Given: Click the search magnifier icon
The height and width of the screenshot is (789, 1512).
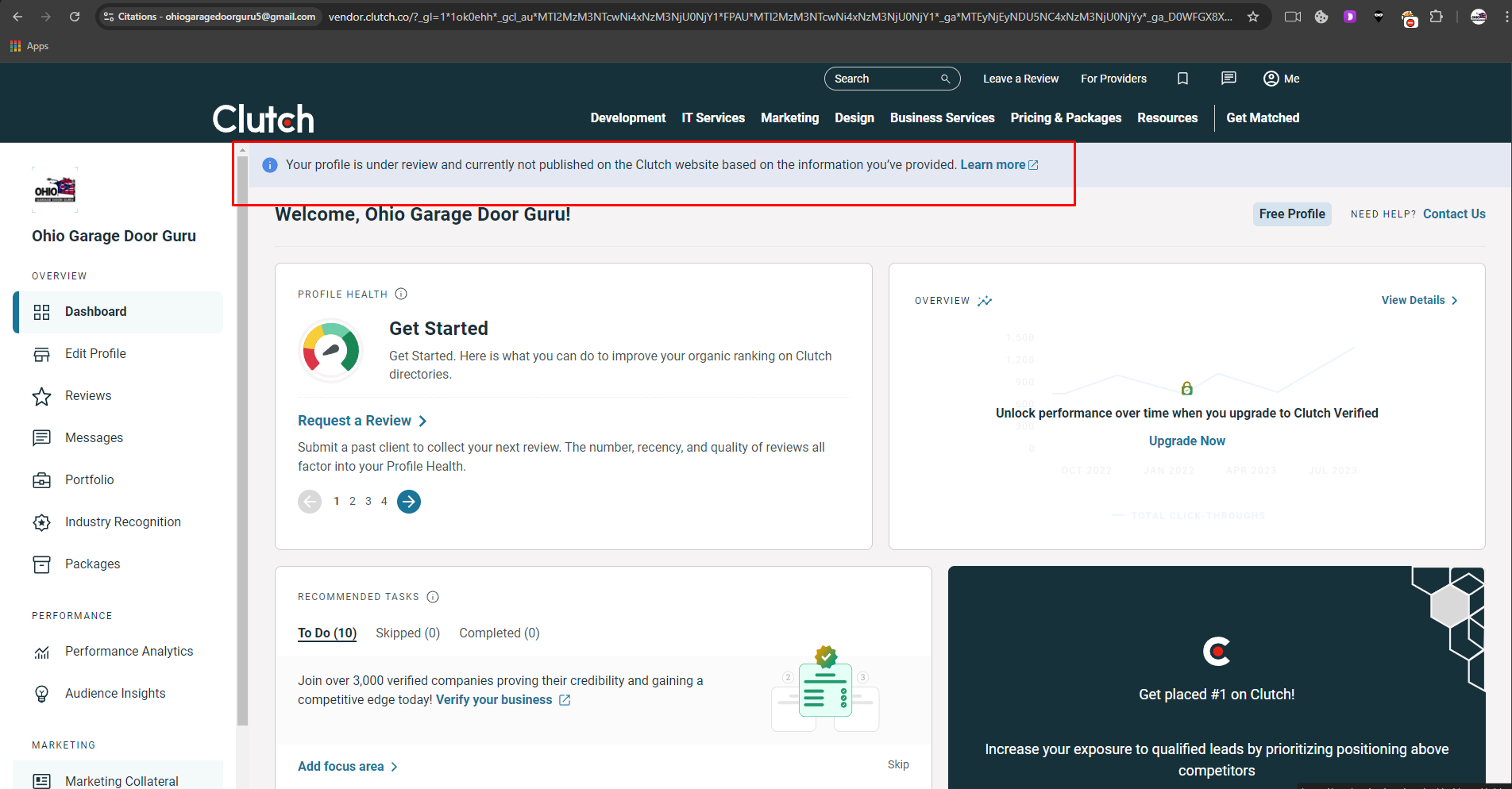Looking at the screenshot, I should tap(945, 79).
